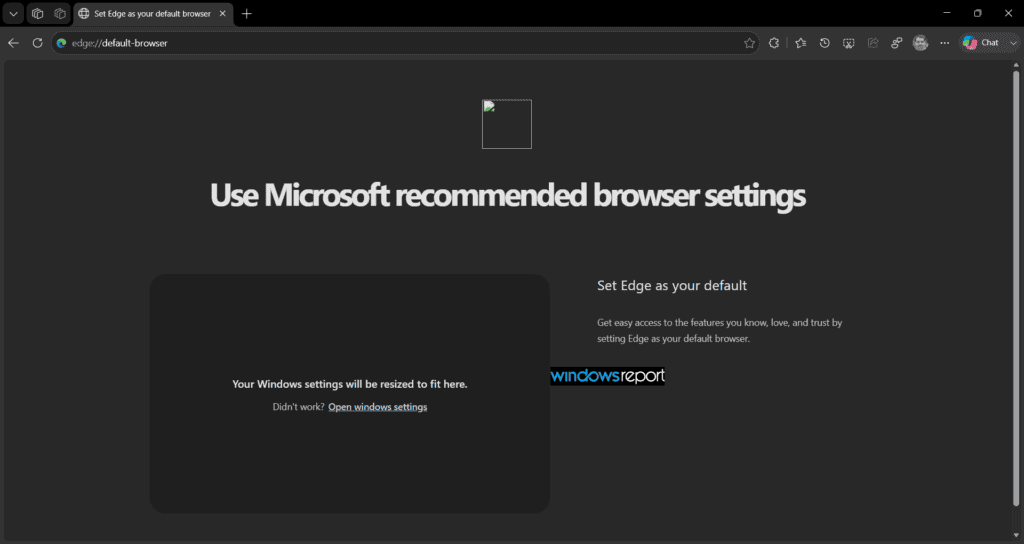
Task: Click the vertical page scrollbar
Action: 1016,287
